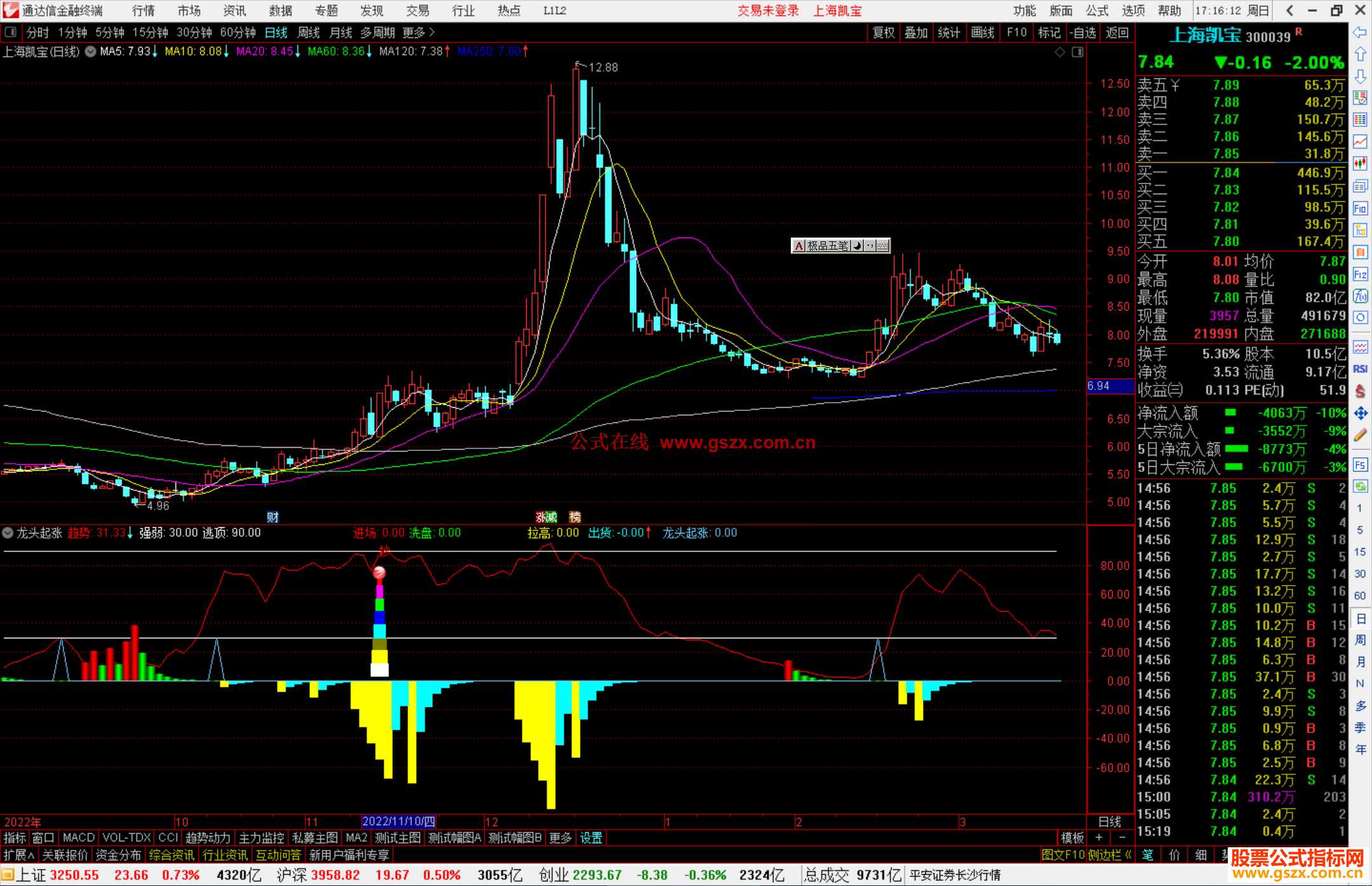Click the plus zoom-in chart button
1372x886 pixels.
tap(1100, 838)
